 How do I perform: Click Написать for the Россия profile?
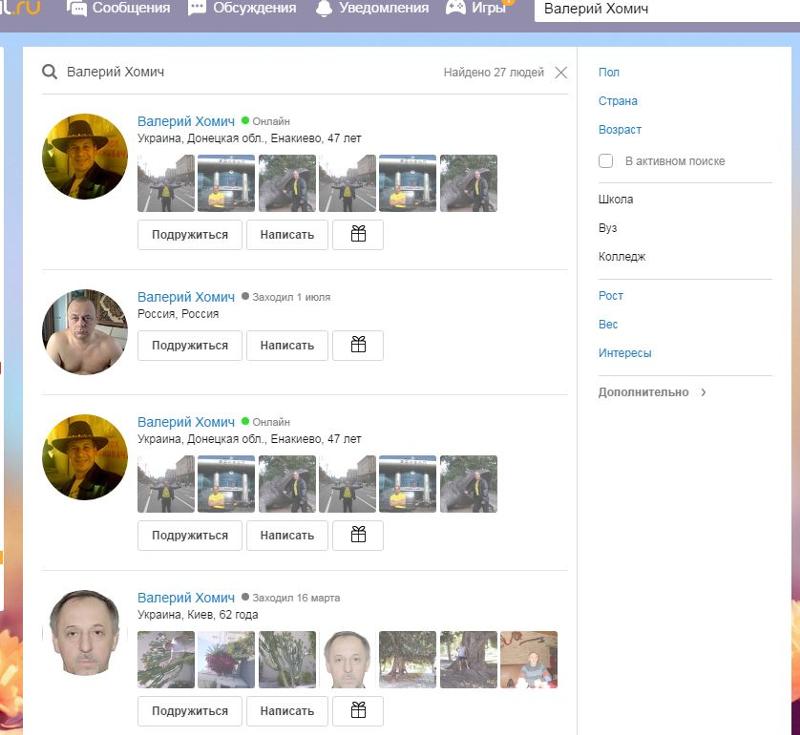click(287, 345)
